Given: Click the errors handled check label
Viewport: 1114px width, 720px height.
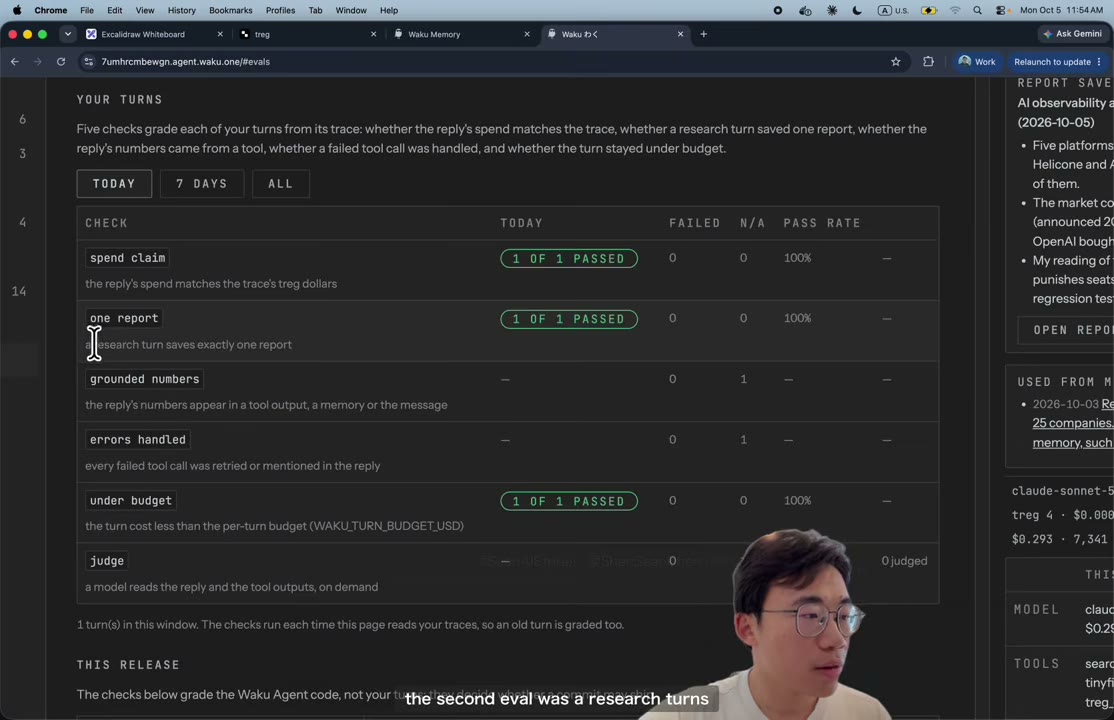Looking at the screenshot, I should point(137,440).
